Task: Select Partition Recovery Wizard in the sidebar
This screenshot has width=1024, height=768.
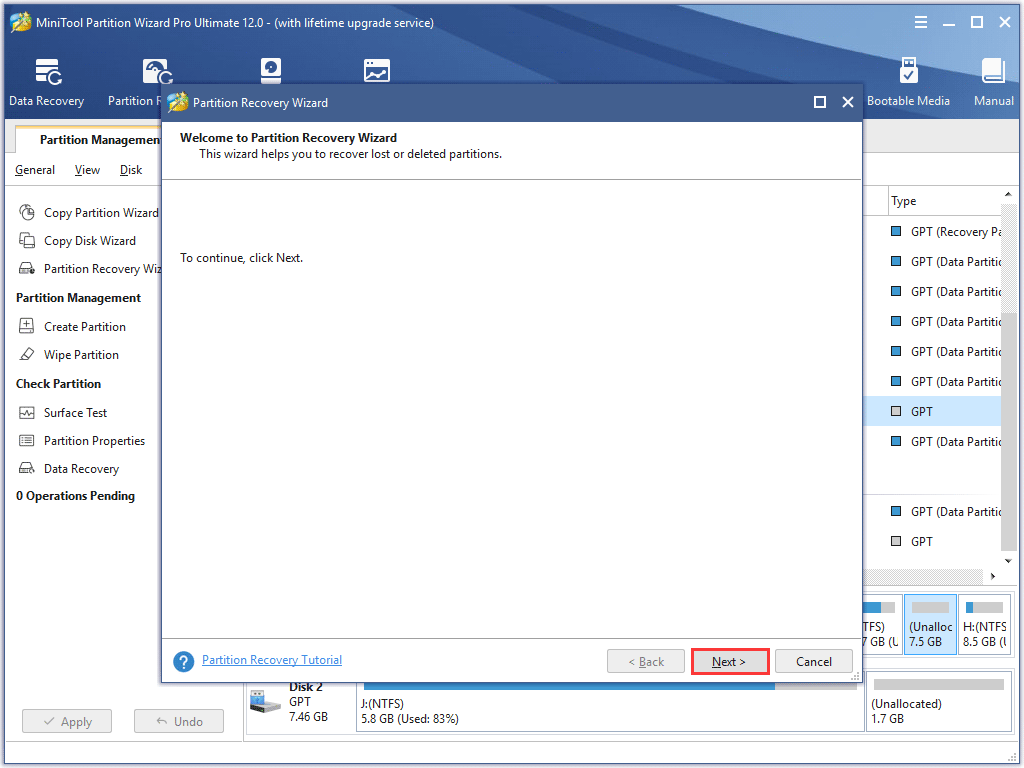Action: [x=89, y=269]
